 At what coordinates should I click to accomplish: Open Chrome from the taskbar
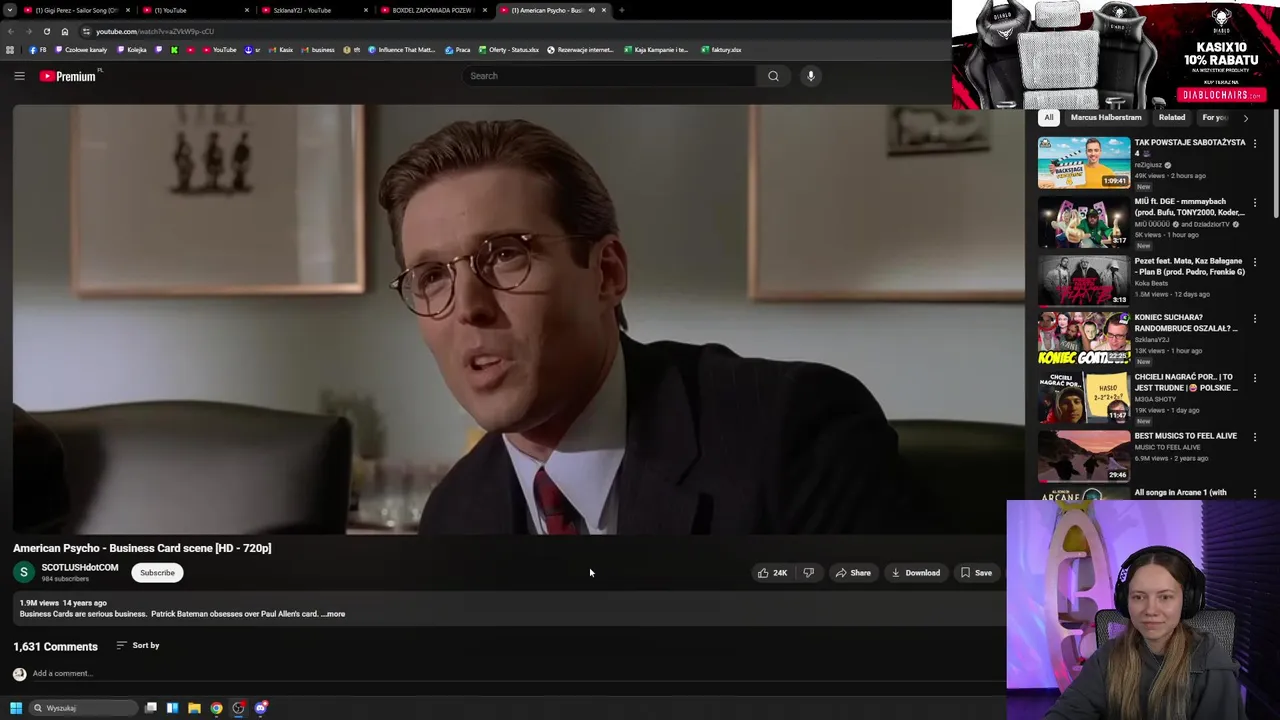(x=216, y=708)
